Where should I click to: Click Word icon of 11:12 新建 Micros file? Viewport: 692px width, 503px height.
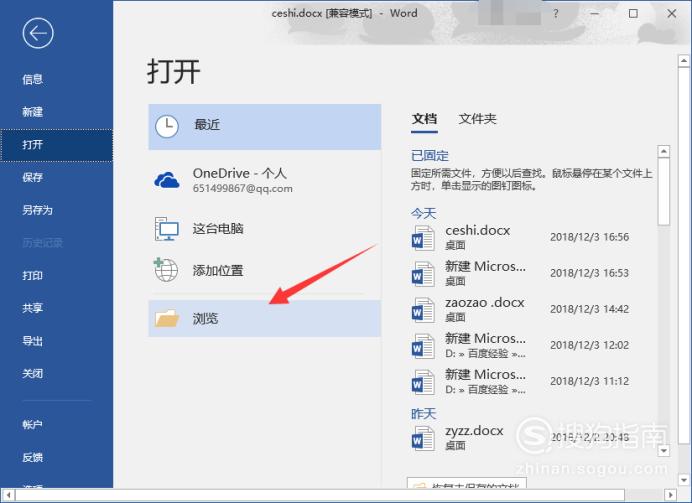(x=423, y=383)
